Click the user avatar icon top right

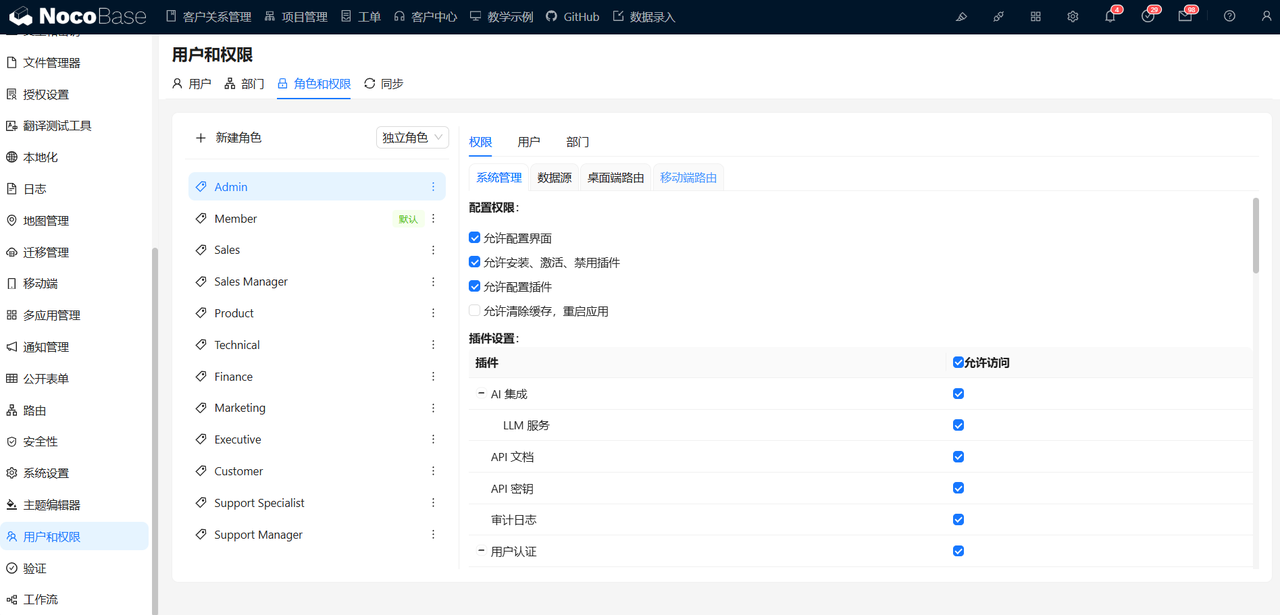click(1266, 16)
